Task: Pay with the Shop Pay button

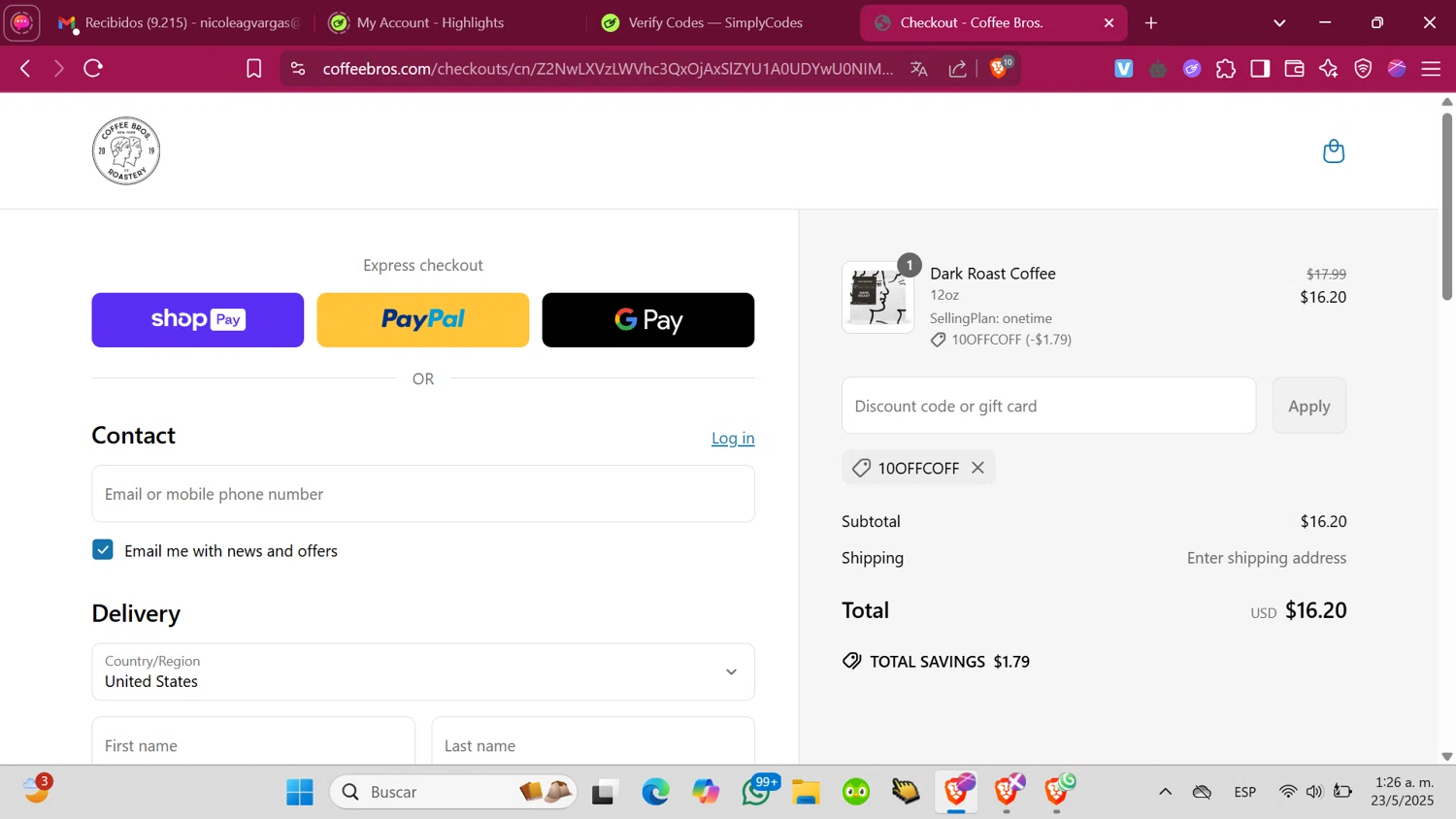Action: coord(198,320)
